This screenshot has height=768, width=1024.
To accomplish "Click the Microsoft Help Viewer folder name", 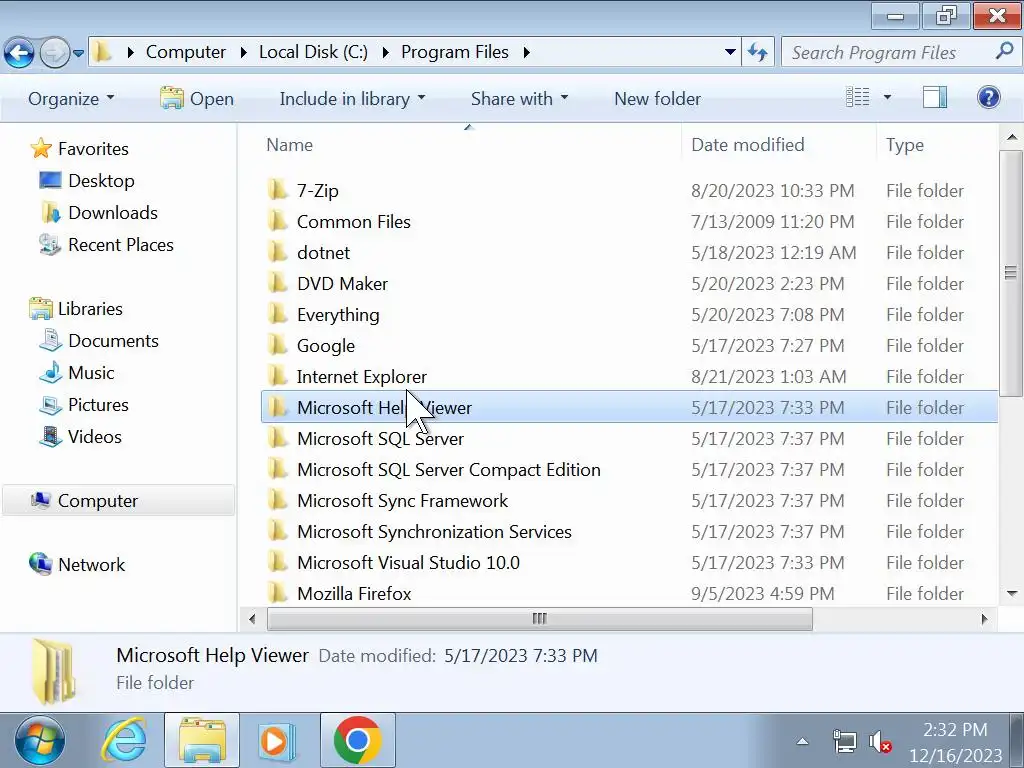I will 384,408.
